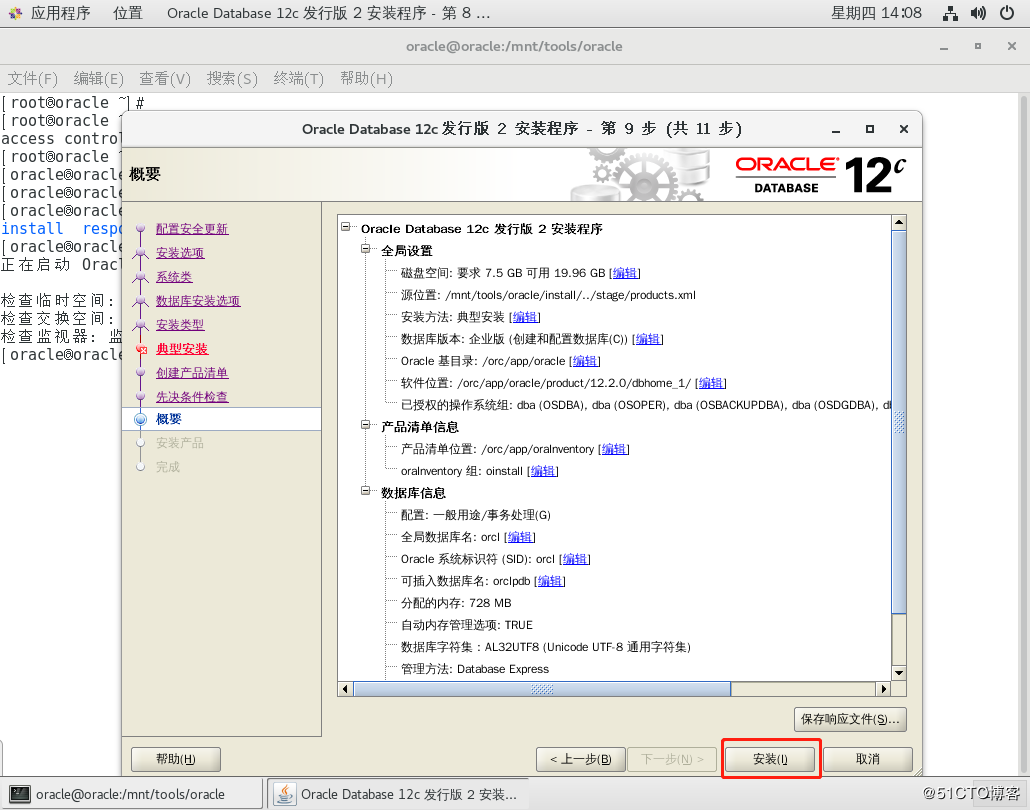Switch to terminal task in bottom taskbar
Viewport: 1030px width, 810px height.
(133, 794)
